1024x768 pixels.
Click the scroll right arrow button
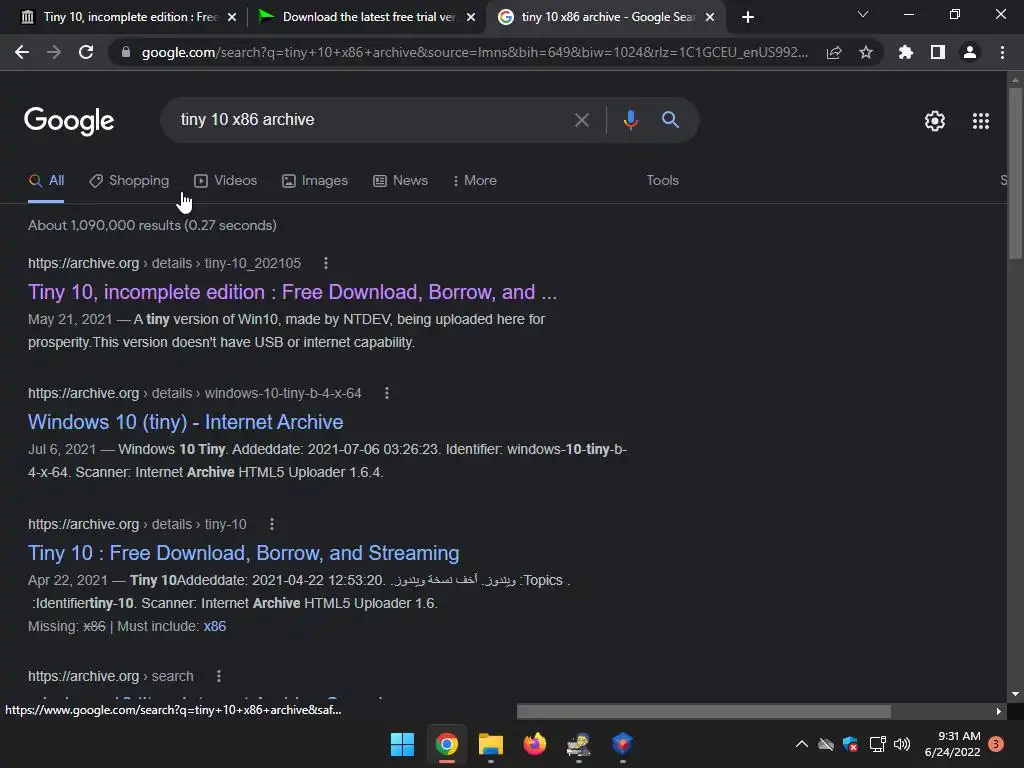[x=999, y=711]
